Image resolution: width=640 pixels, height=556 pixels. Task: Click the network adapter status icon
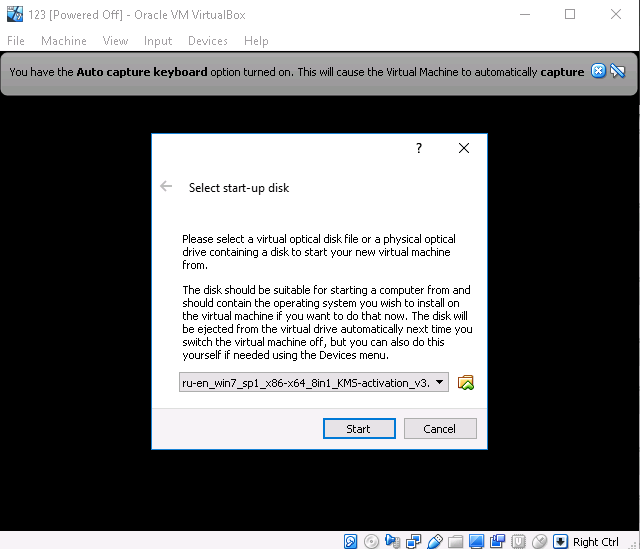click(x=413, y=542)
